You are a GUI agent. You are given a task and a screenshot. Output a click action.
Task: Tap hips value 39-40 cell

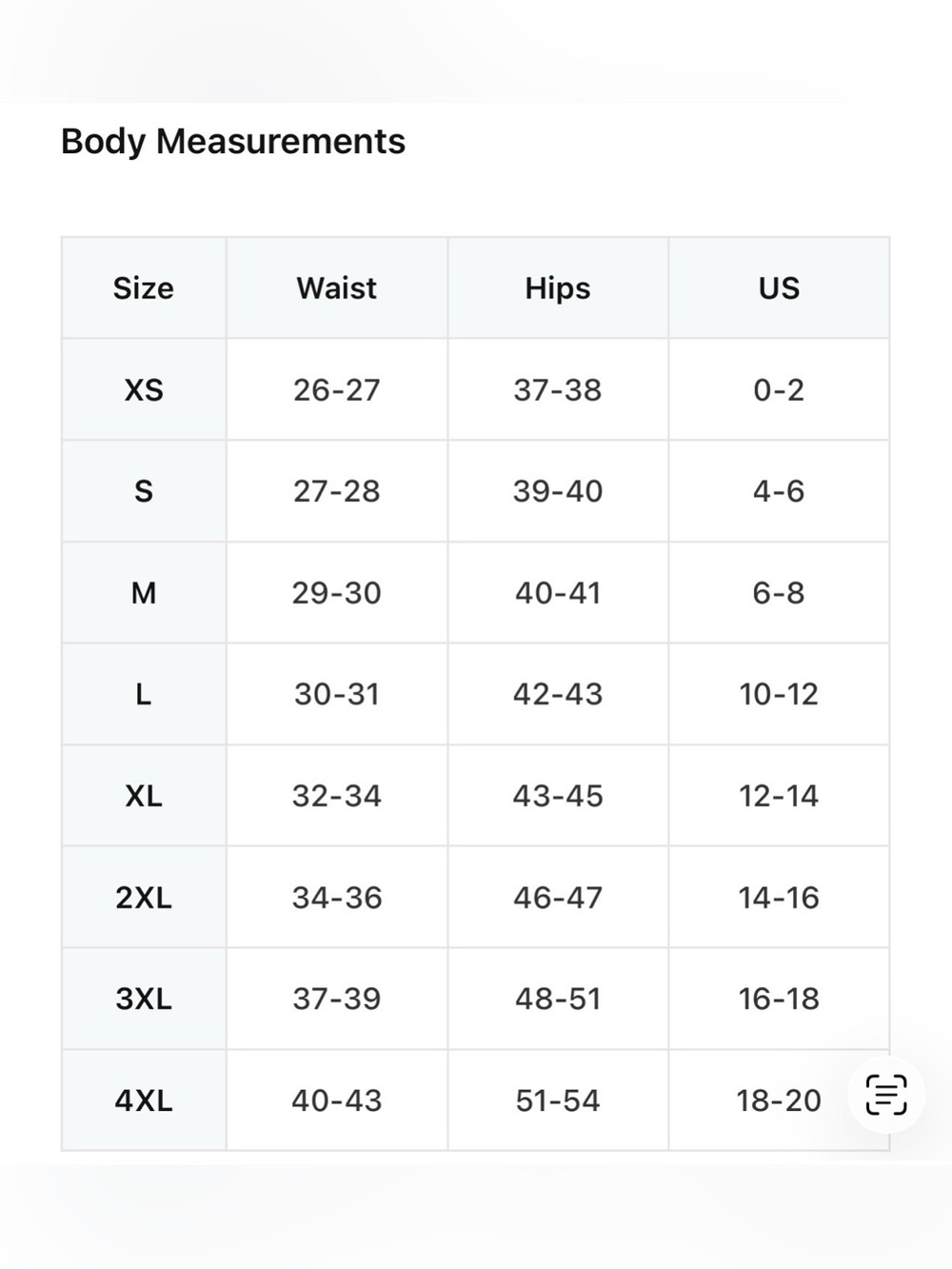[x=558, y=491]
